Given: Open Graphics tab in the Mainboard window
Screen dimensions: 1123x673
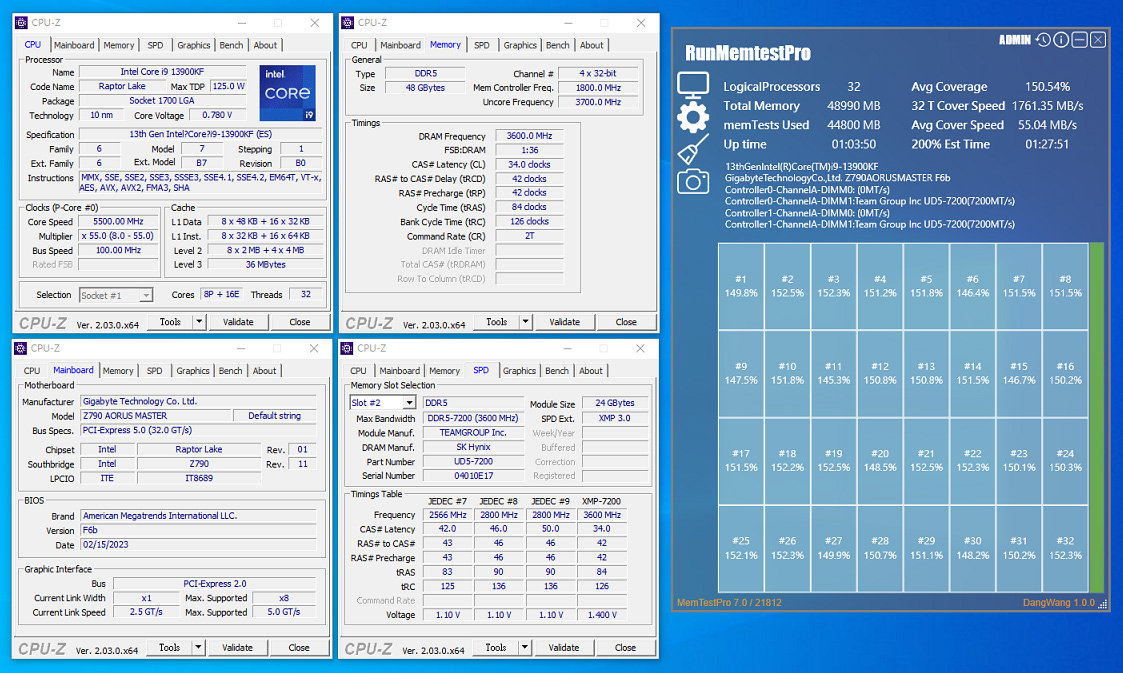Looking at the screenshot, I should click(x=193, y=371).
